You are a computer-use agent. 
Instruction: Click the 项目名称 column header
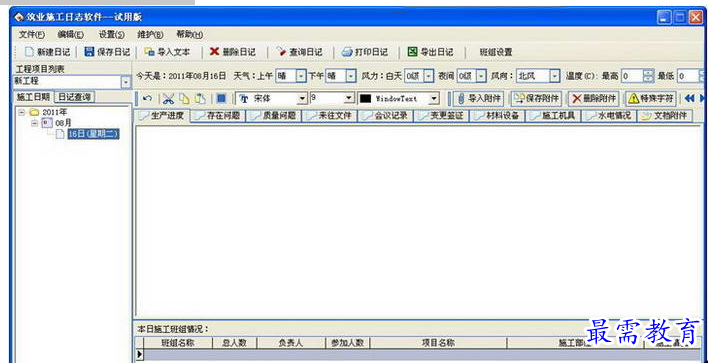438,343
